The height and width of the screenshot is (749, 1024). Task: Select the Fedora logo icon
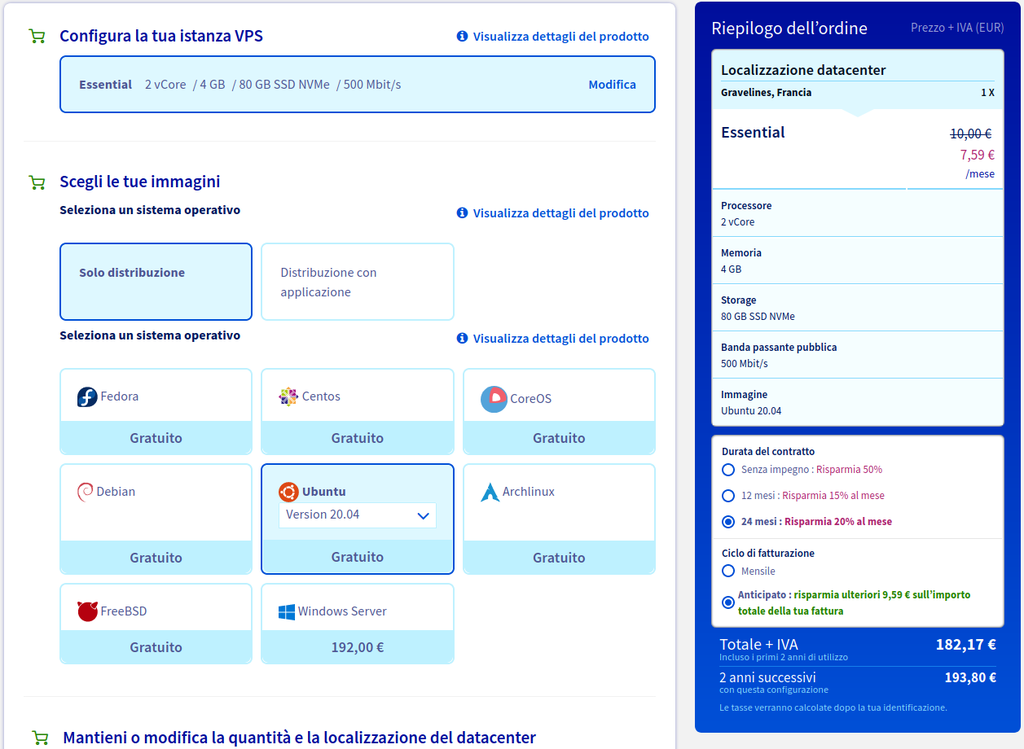pos(87,396)
